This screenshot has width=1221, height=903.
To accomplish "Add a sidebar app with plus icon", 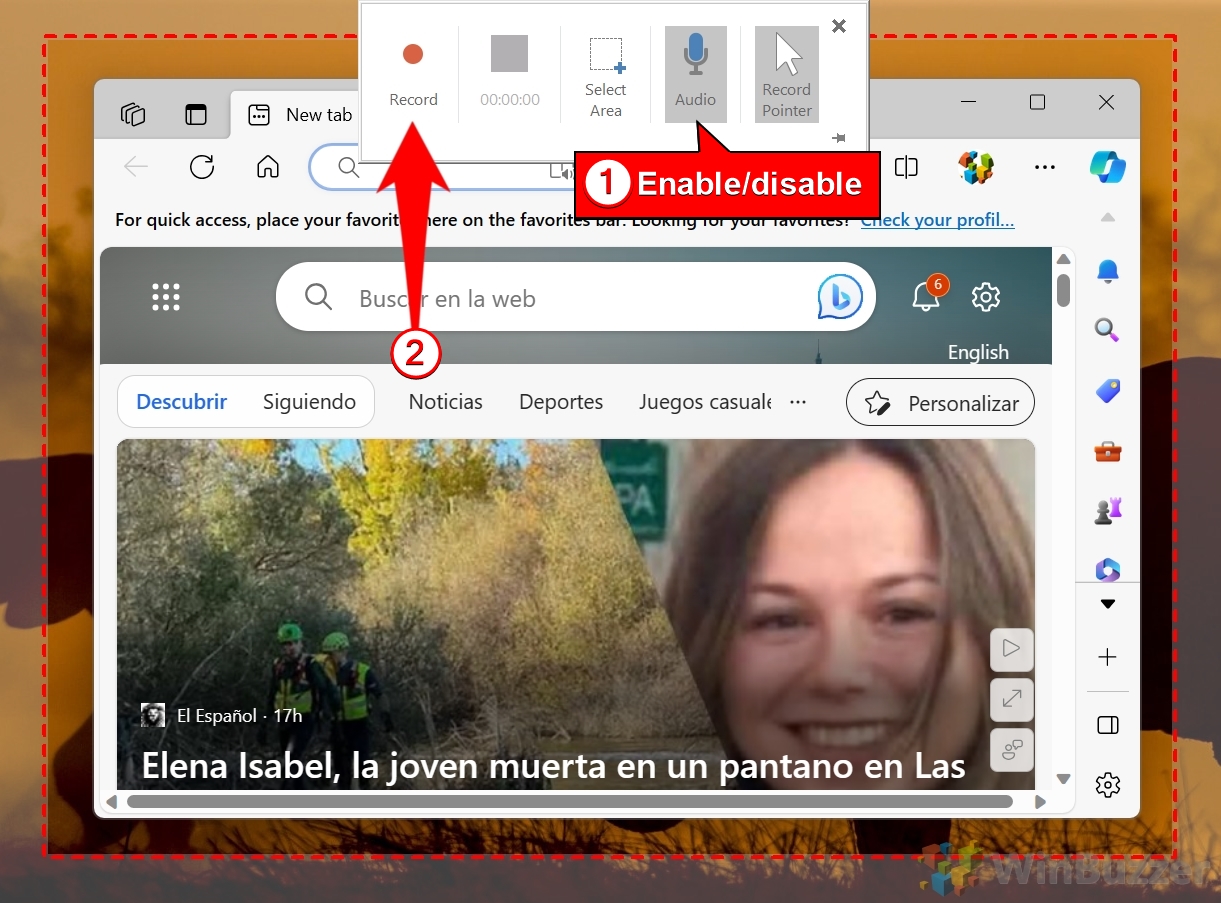I will pyautogui.click(x=1108, y=657).
